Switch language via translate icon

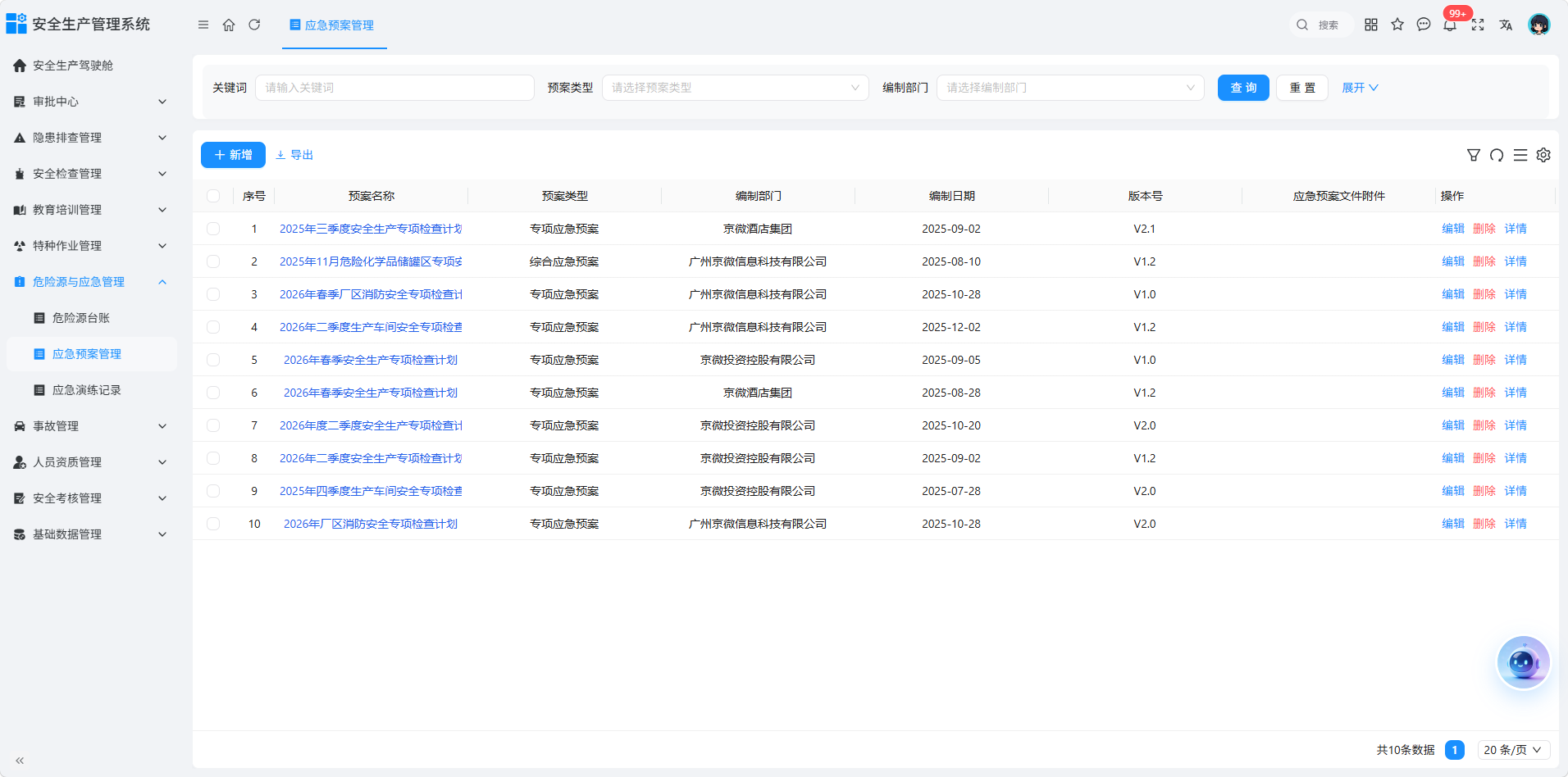tap(1506, 25)
